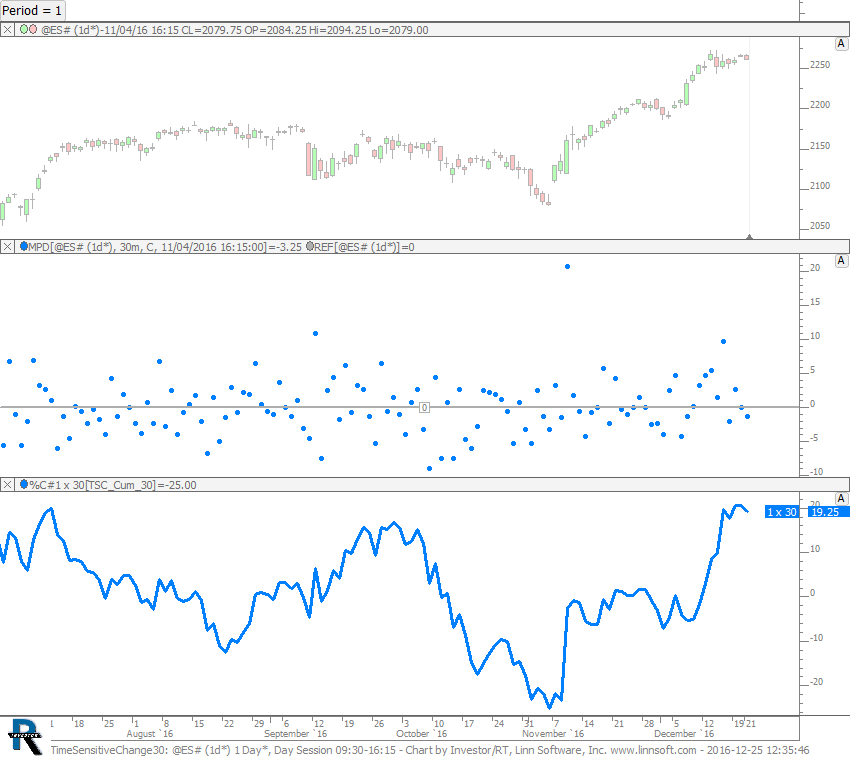
Task: Close the TSC_Cum_30 indicator pane
Action: (8, 485)
